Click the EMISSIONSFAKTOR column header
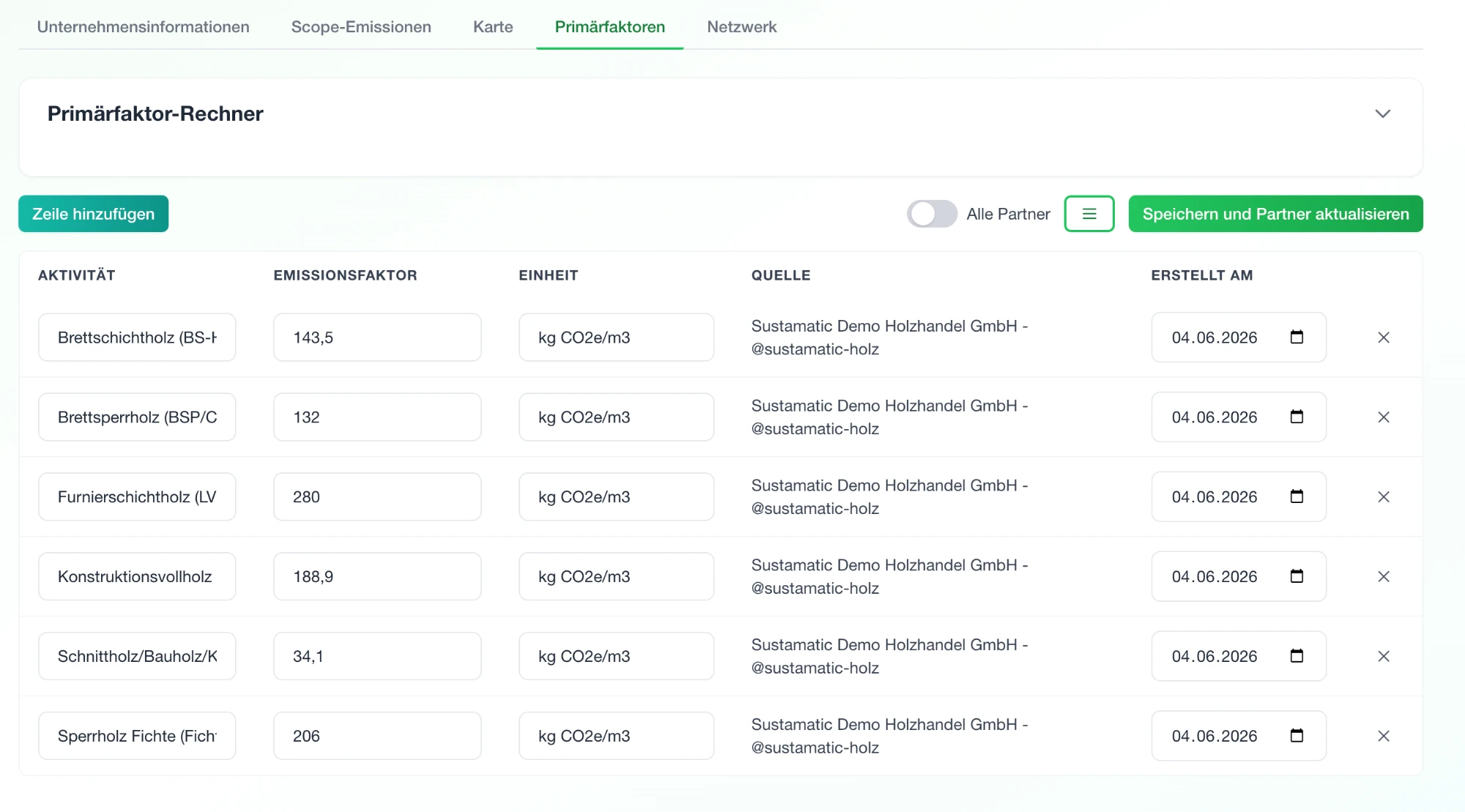1465x812 pixels. point(346,275)
